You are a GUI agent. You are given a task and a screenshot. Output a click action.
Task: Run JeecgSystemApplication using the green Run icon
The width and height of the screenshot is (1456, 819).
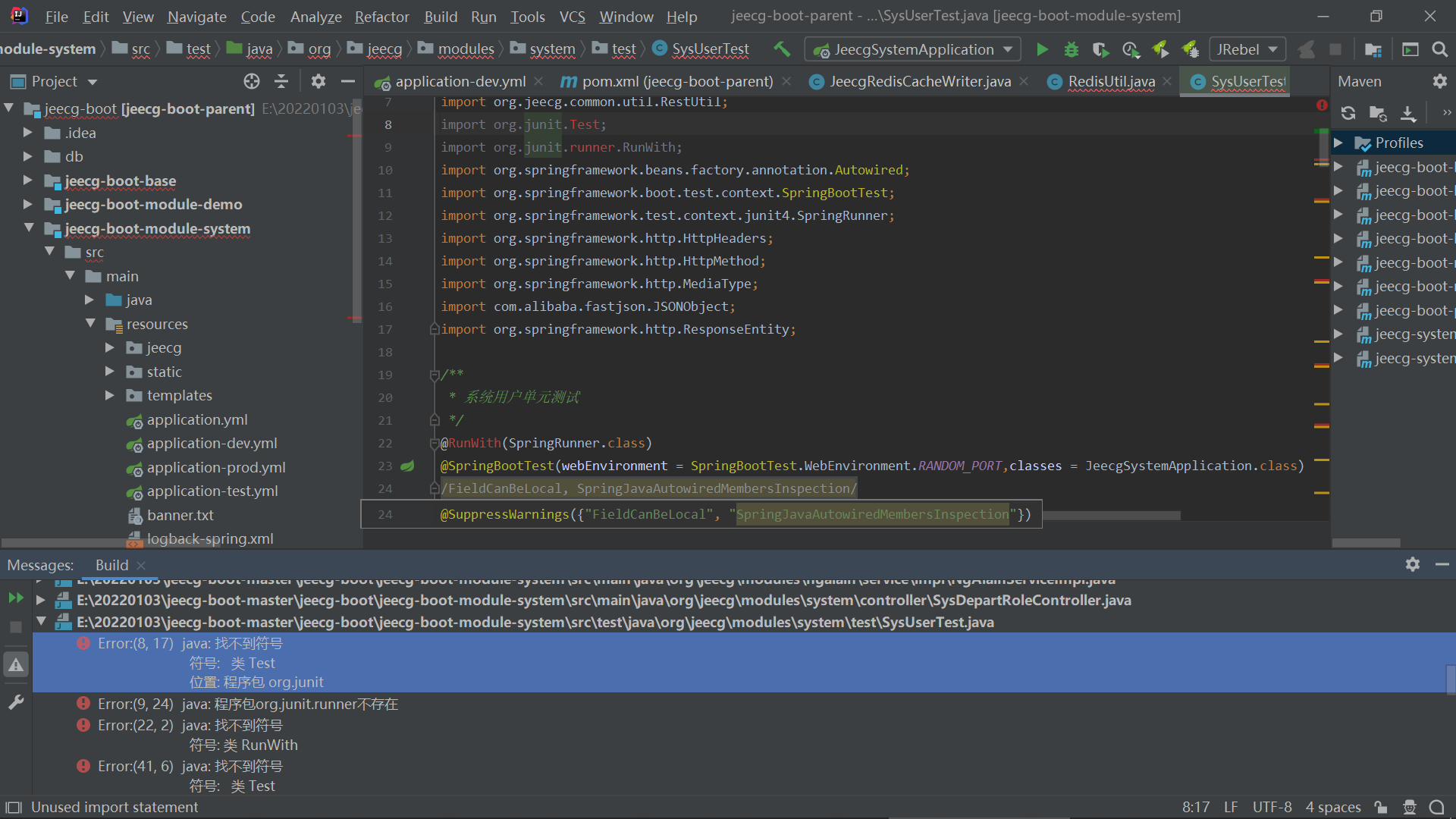tap(1042, 49)
